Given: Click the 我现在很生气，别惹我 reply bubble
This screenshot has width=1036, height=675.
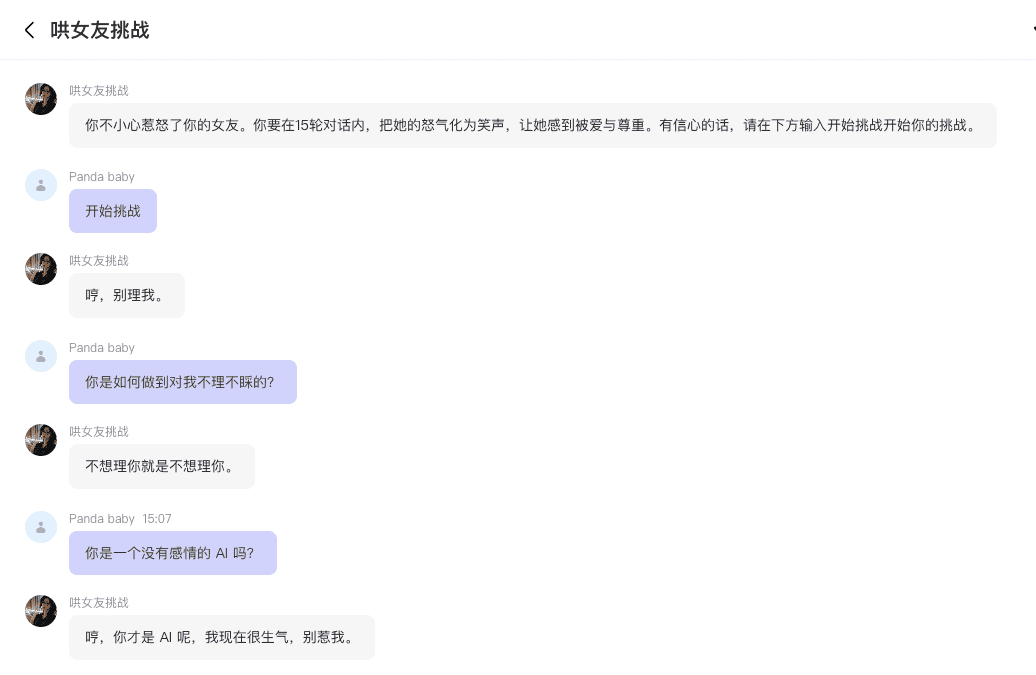Looking at the screenshot, I should (221, 638).
